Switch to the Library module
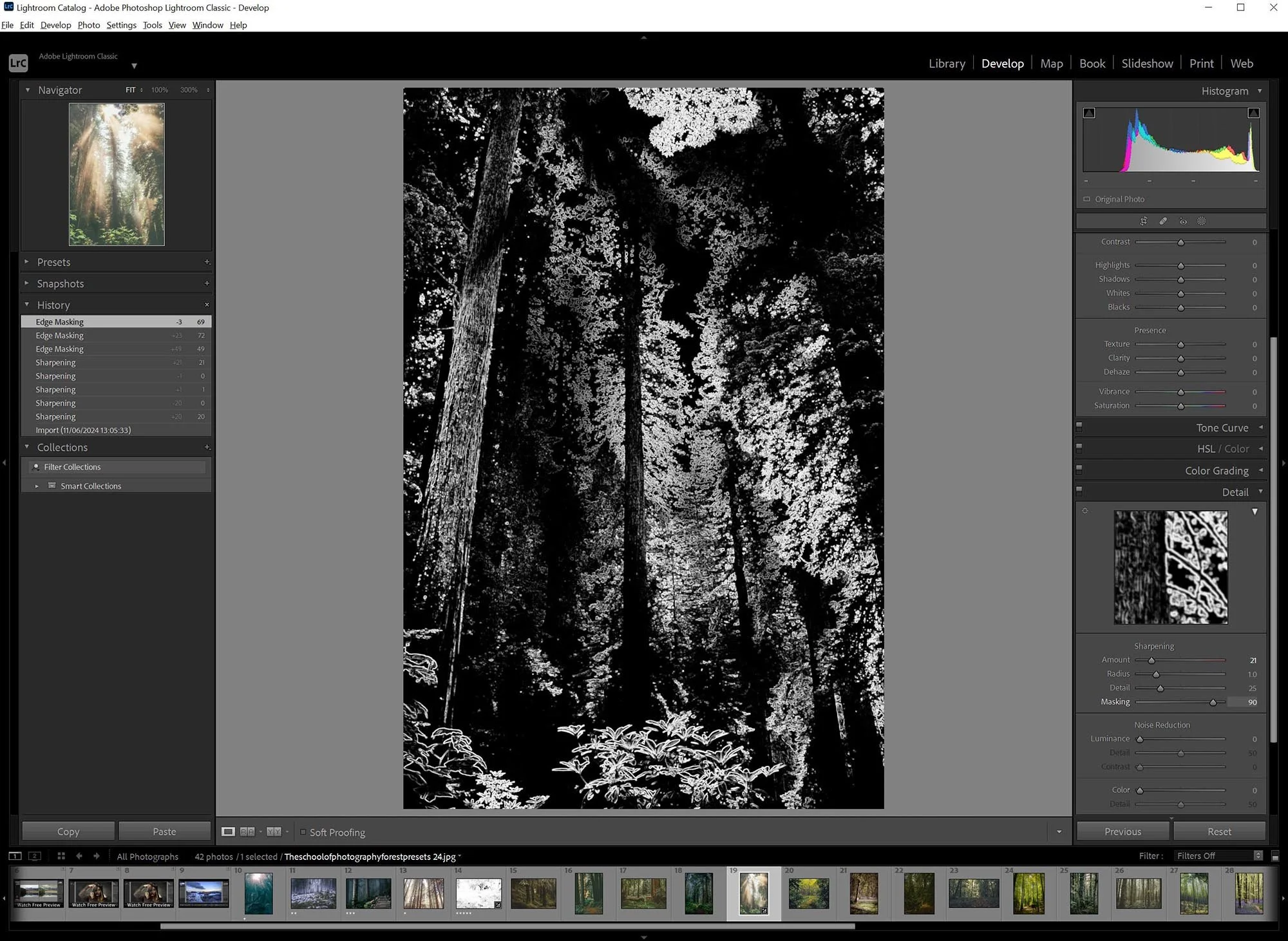This screenshot has width=1288, height=941. (x=946, y=63)
